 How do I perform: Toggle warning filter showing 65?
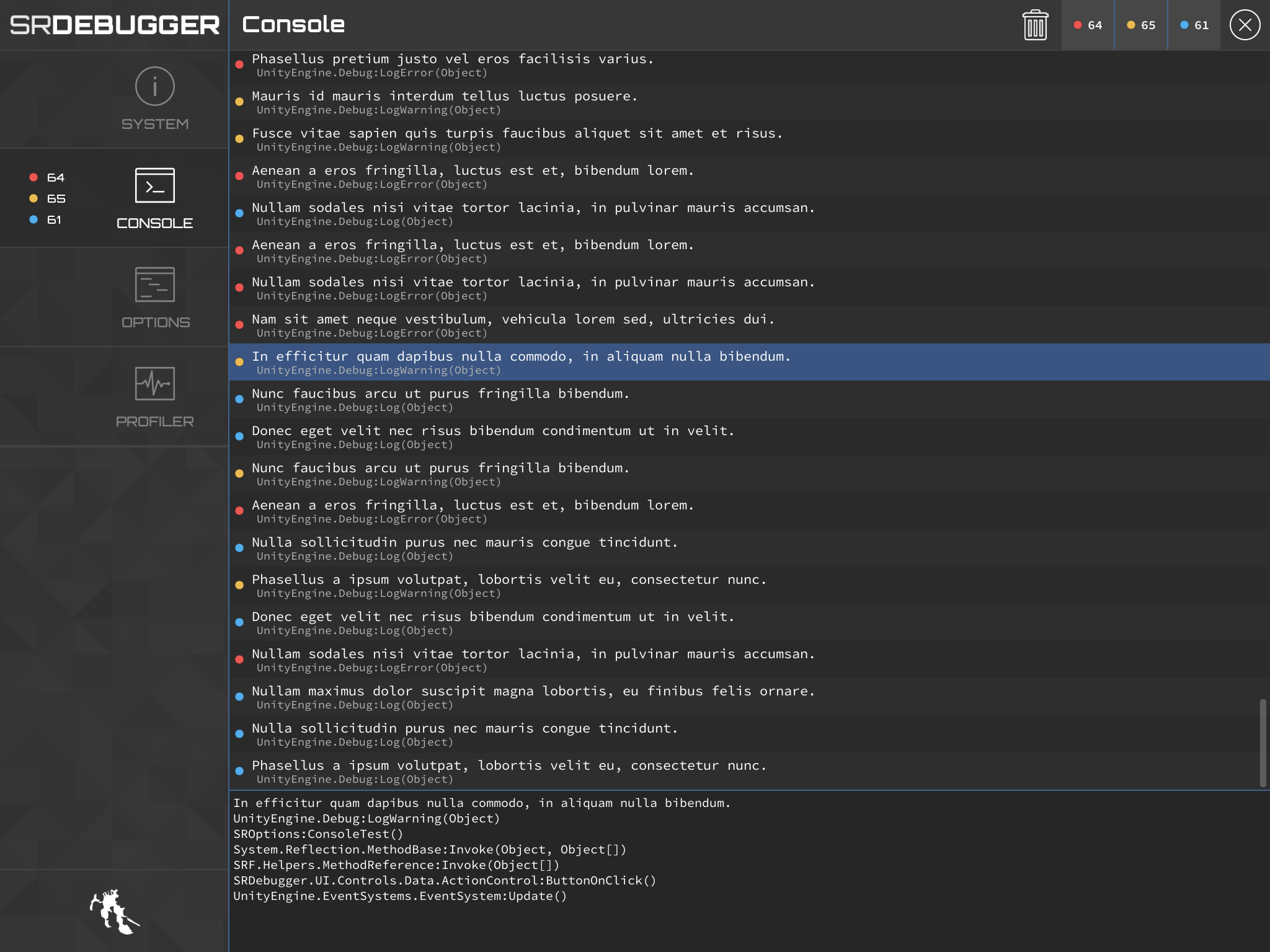tap(1141, 25)
